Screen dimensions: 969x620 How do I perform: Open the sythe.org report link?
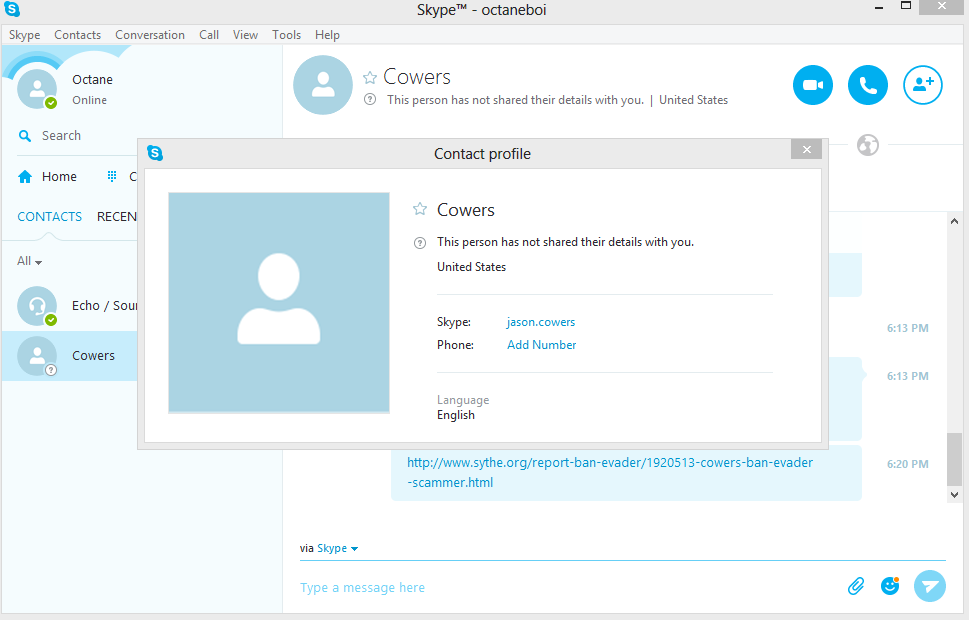coord(610,472)
